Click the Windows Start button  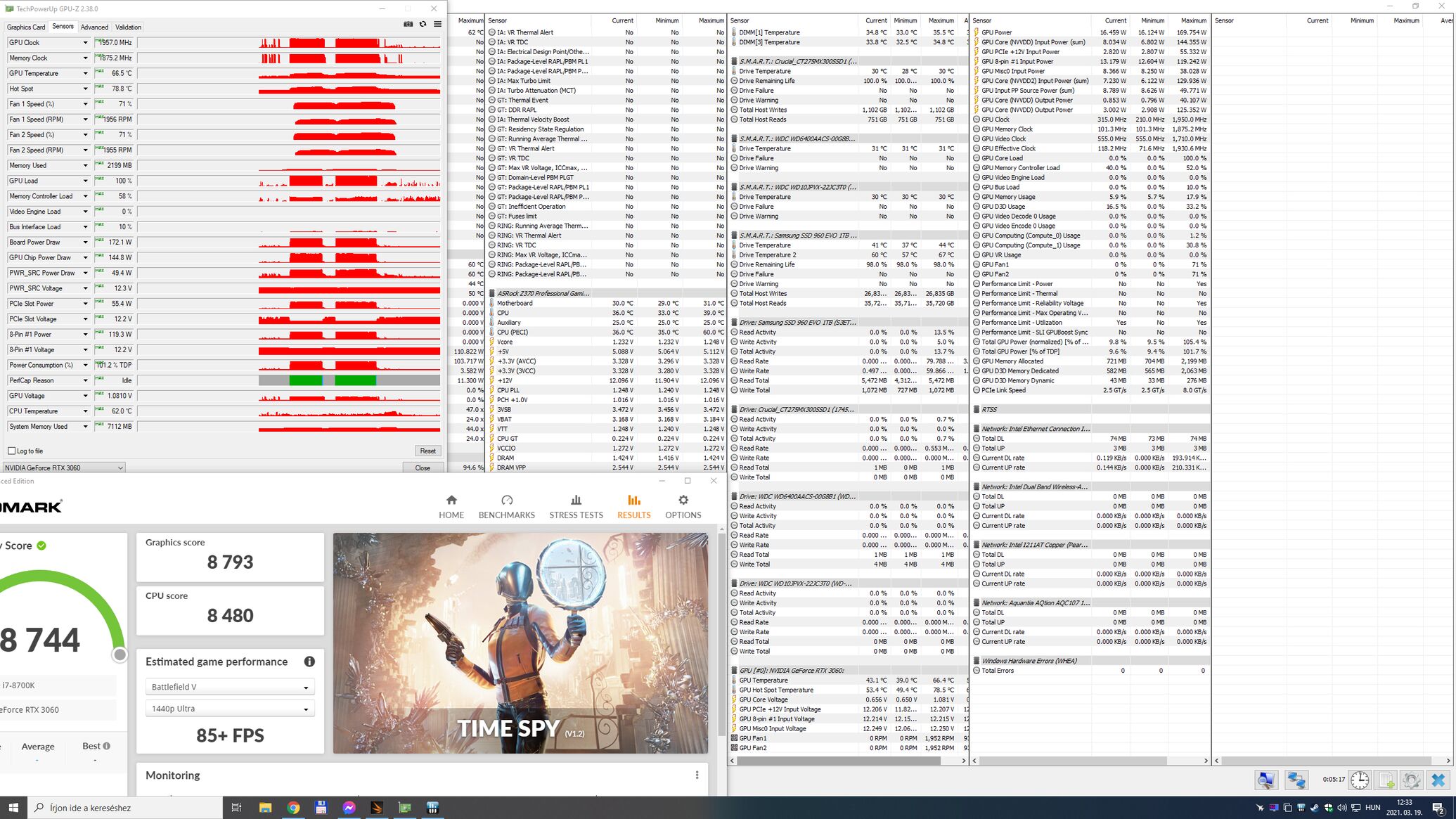pyautogui.click(x=13, y=808)
